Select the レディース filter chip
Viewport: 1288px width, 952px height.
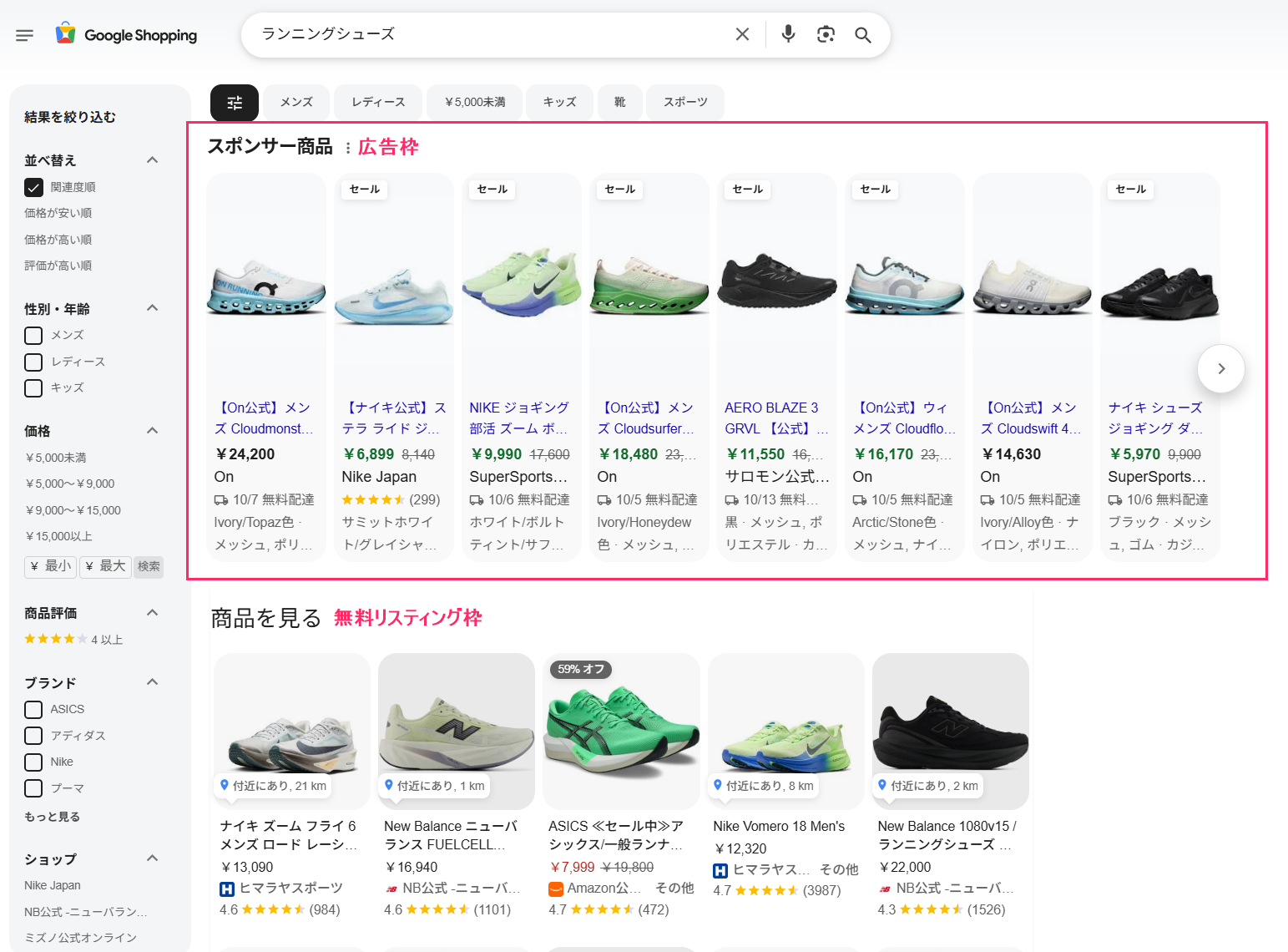378,103
